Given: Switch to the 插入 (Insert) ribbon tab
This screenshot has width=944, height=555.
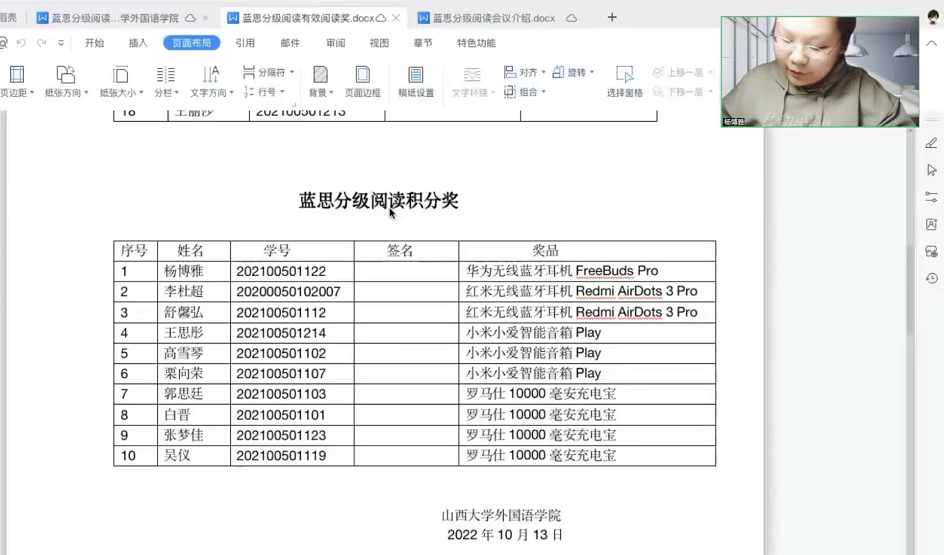Looking at the screenshot, I should 138,43.
